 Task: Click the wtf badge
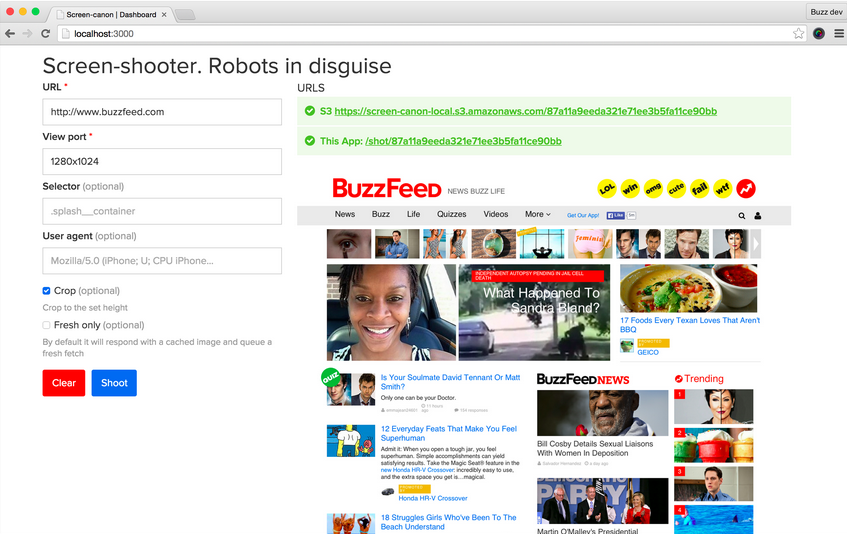[723, 188]
